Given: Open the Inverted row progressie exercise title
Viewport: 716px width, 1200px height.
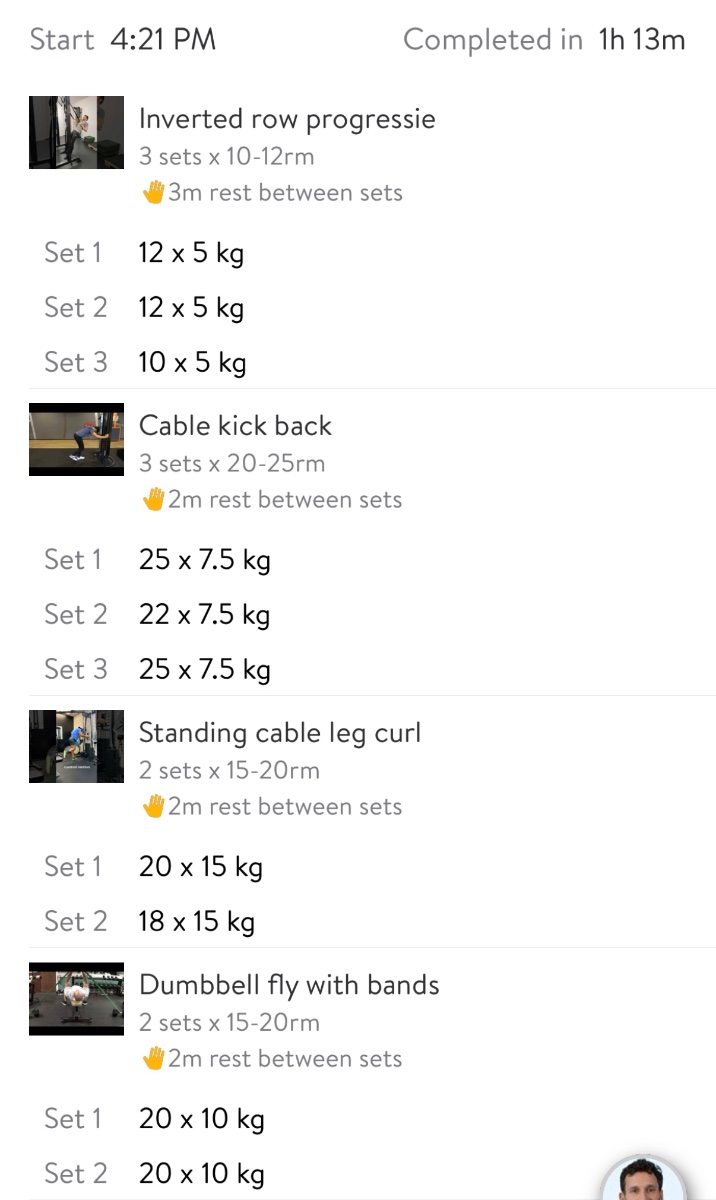Looking at the screenshot, I should [287, 119].
